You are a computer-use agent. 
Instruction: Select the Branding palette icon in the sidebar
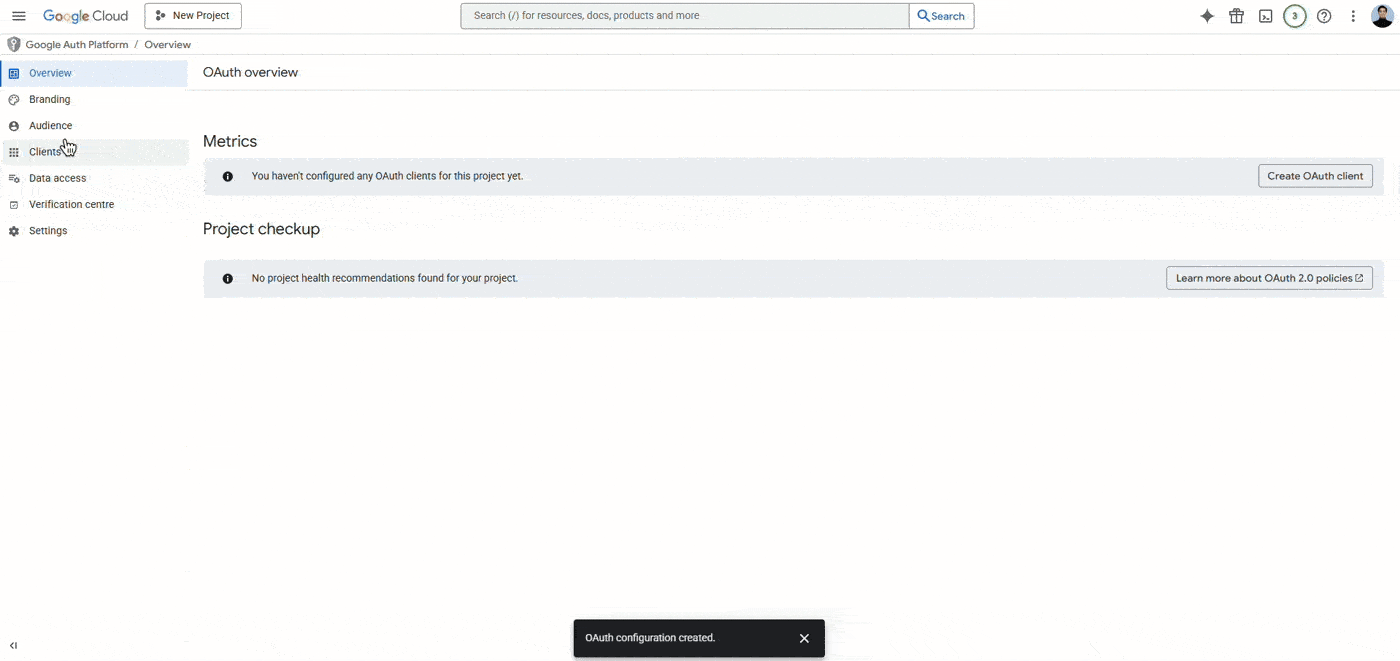13,99
